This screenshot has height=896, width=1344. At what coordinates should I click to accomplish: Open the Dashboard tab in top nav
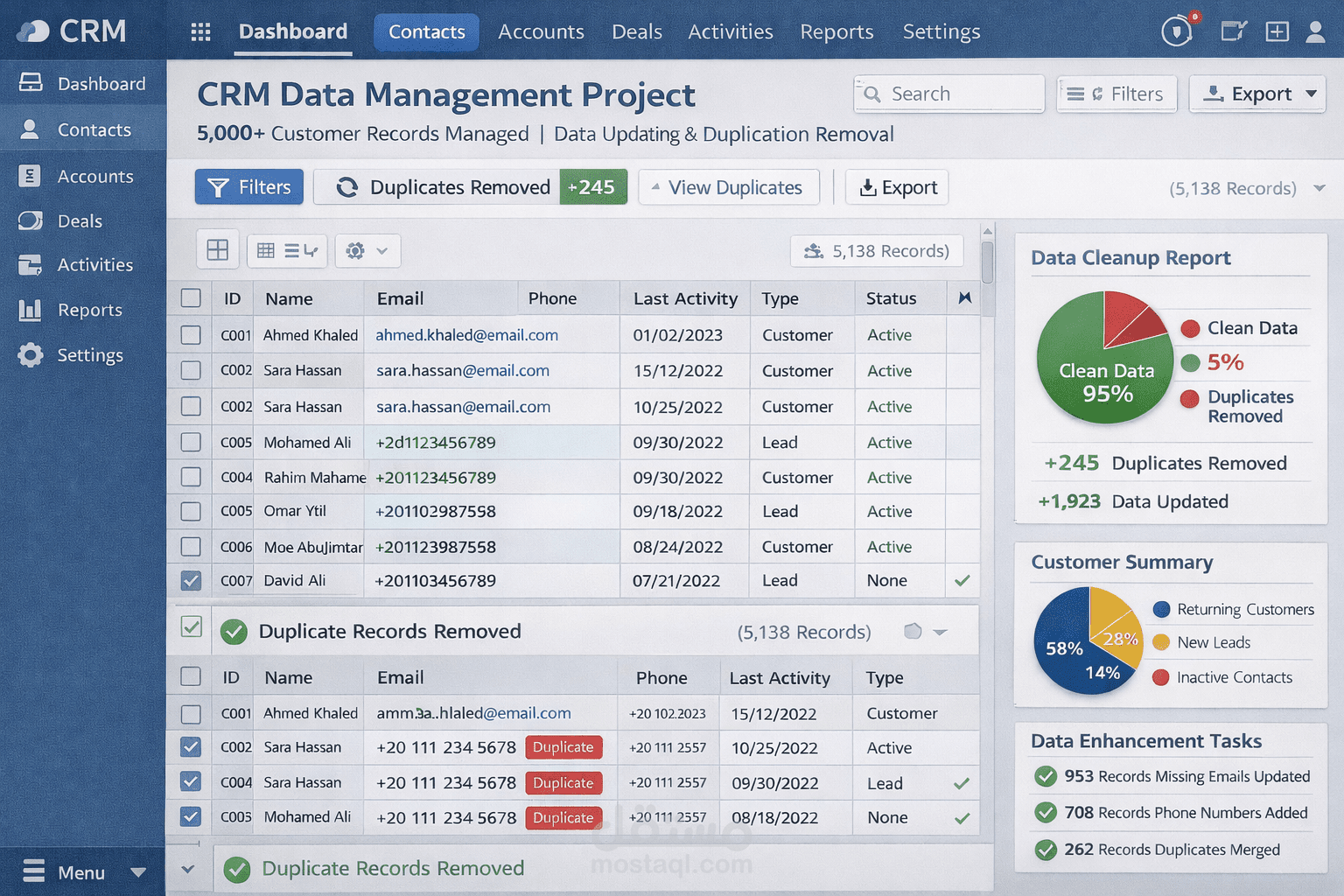click(293, 31)
